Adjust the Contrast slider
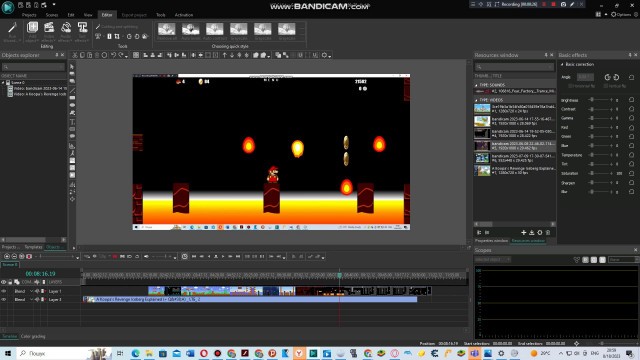This screenshot has height=360, width=640. (601, 109)
